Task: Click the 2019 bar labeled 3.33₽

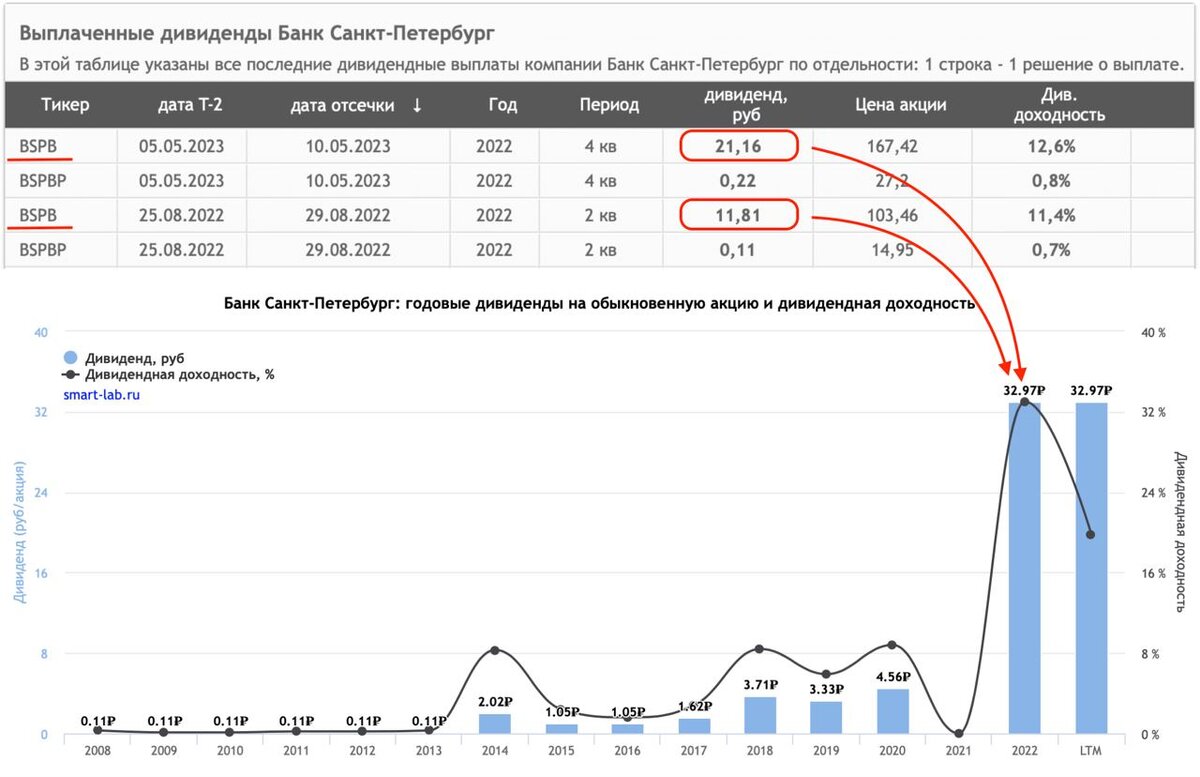Action: [x=825, y=717]
